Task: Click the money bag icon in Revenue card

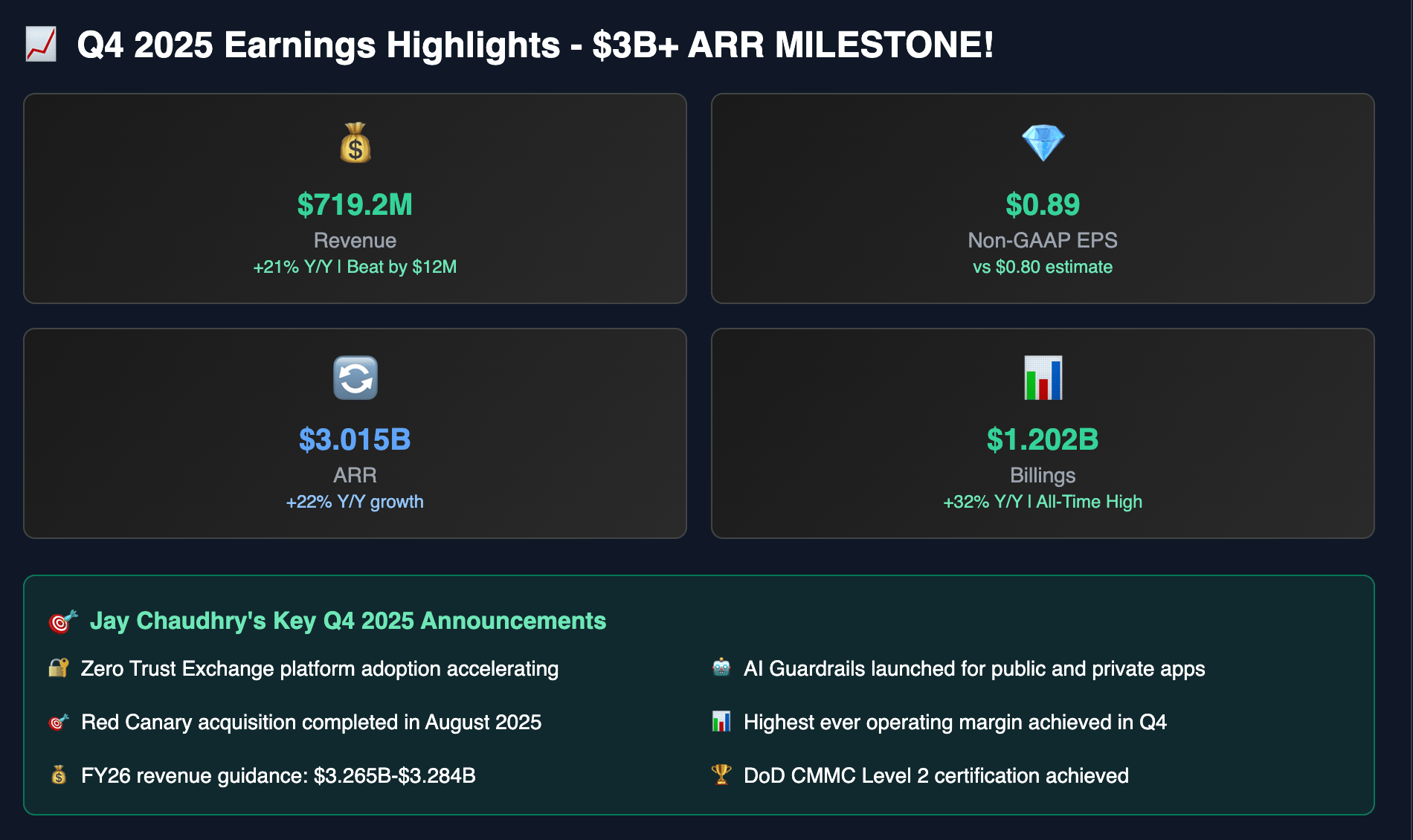Action: coord(355,143)
